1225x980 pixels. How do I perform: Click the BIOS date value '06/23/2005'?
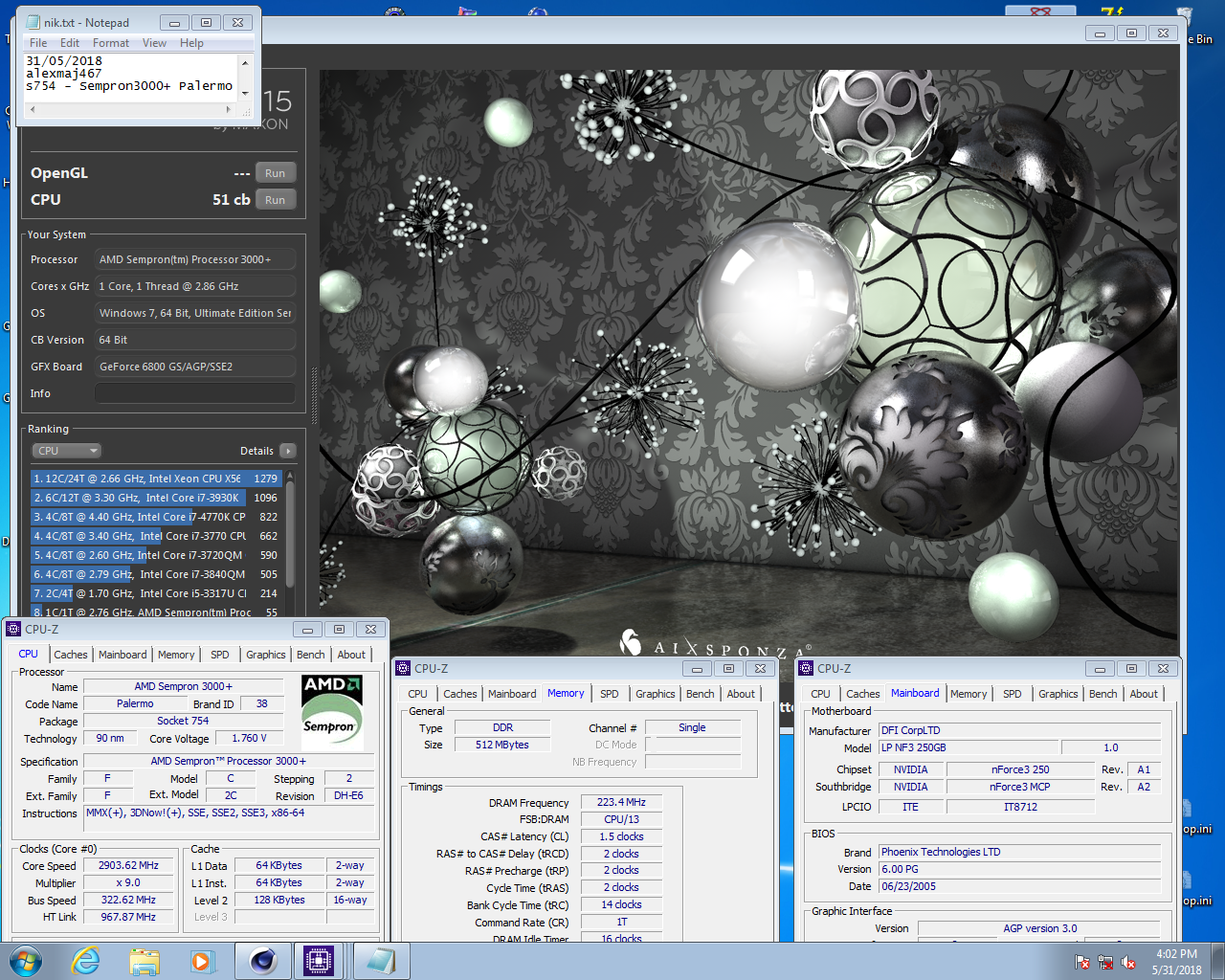[1019, 886]
